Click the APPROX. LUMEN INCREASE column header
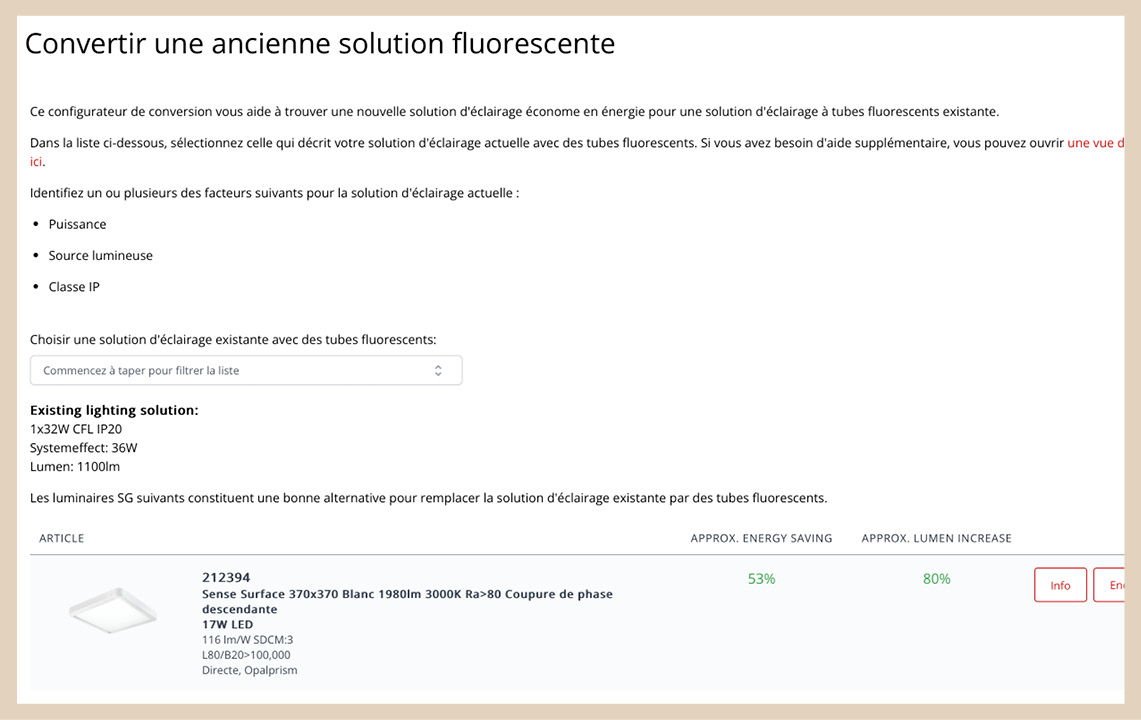 [937, 538]
